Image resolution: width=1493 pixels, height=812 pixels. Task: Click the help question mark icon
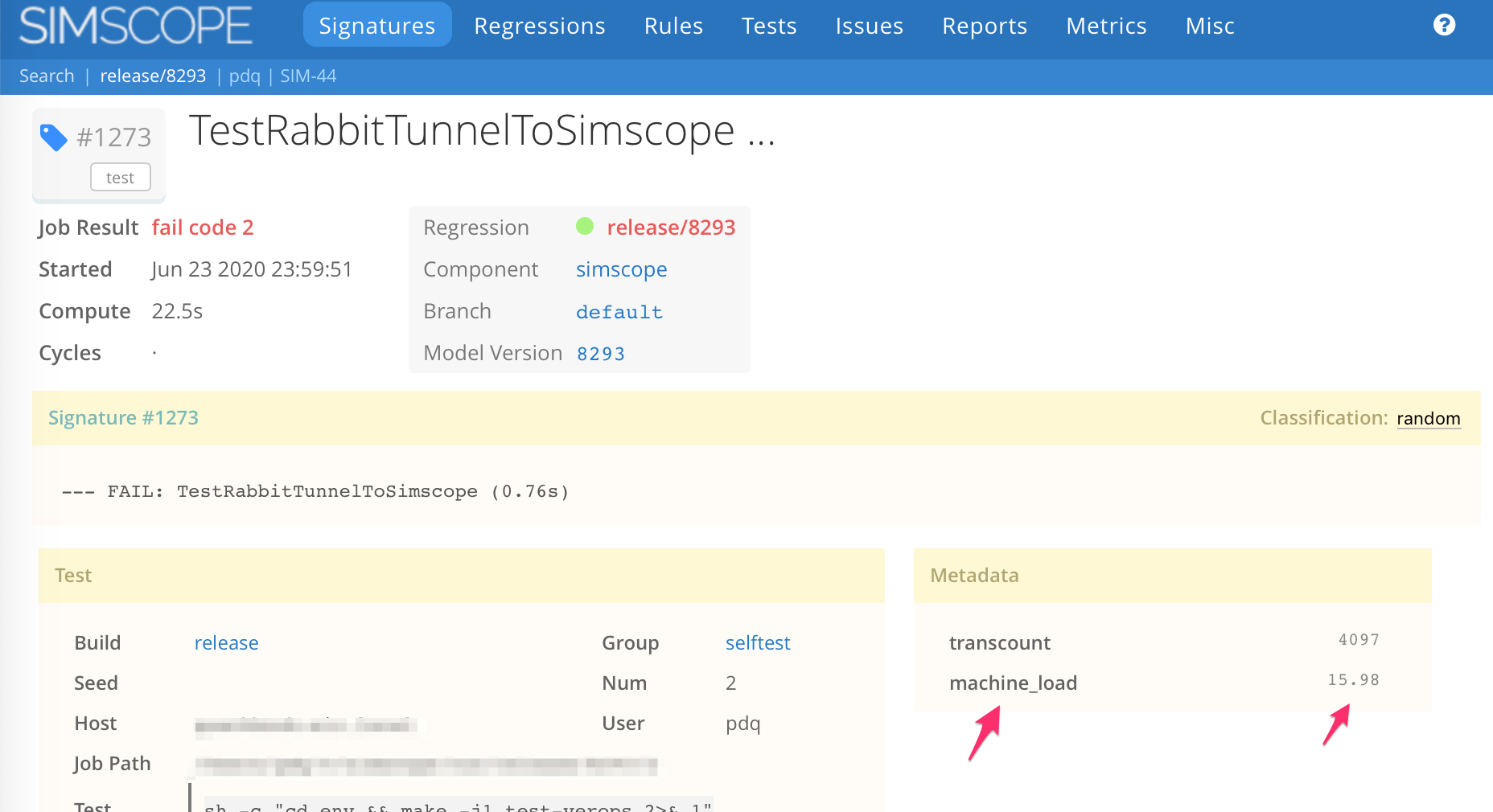[x=1444, y=25]
